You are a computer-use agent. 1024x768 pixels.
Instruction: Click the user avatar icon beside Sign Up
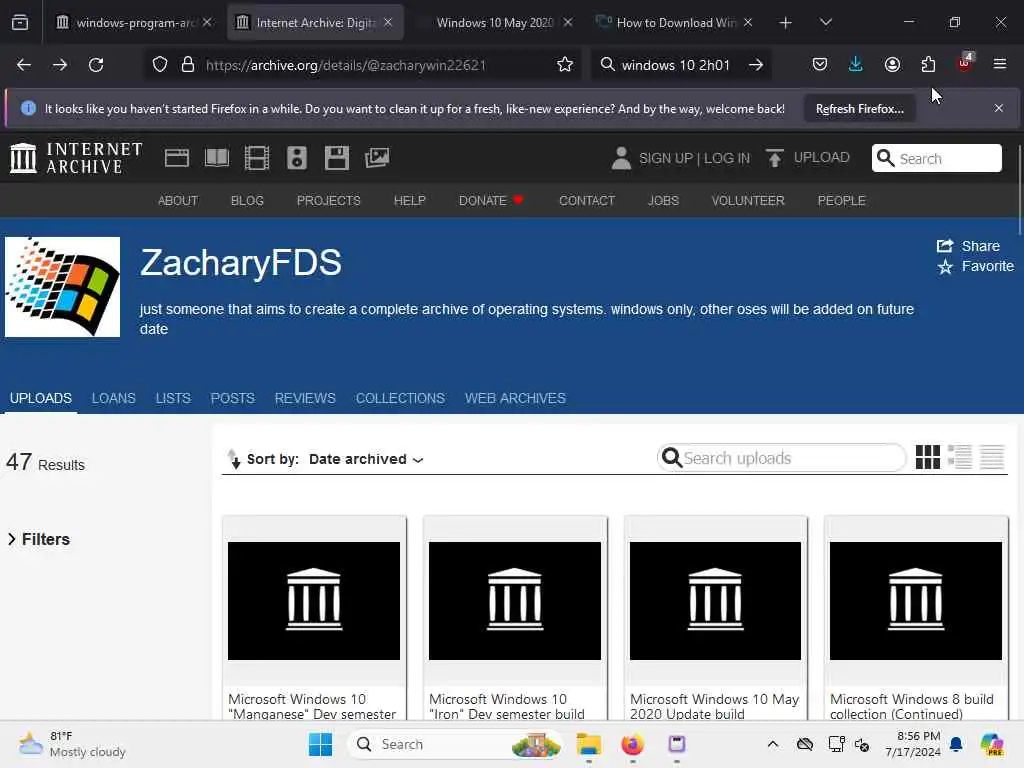coord(621,158)
